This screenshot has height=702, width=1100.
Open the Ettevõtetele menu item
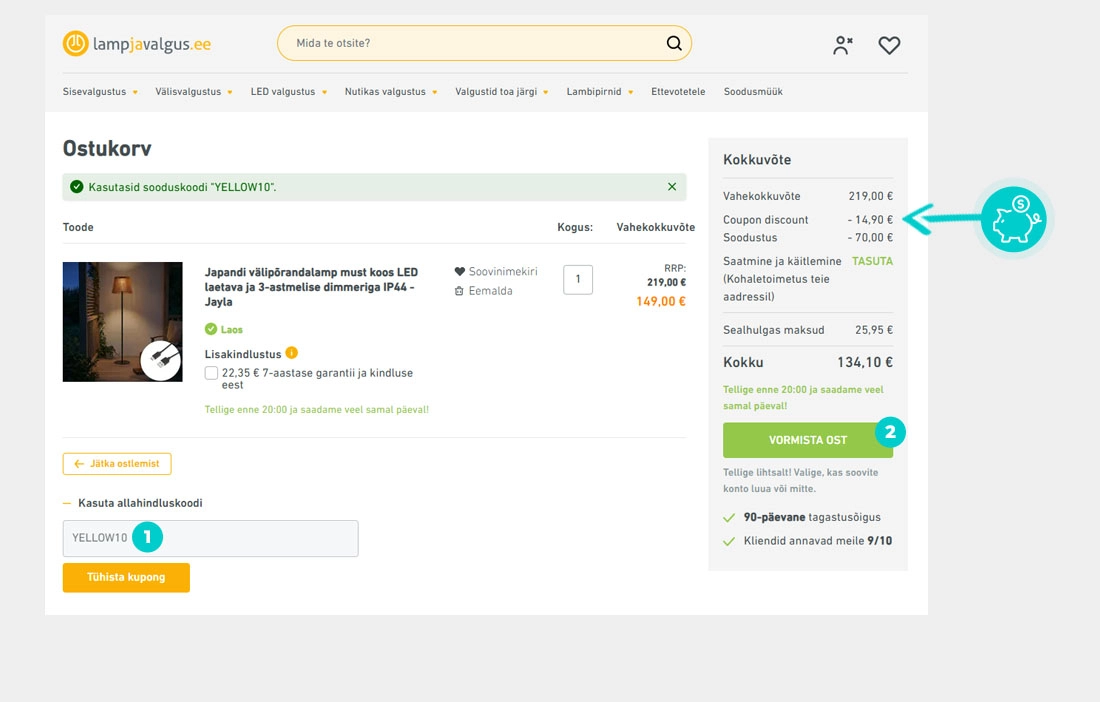click(x=678, y=92)
